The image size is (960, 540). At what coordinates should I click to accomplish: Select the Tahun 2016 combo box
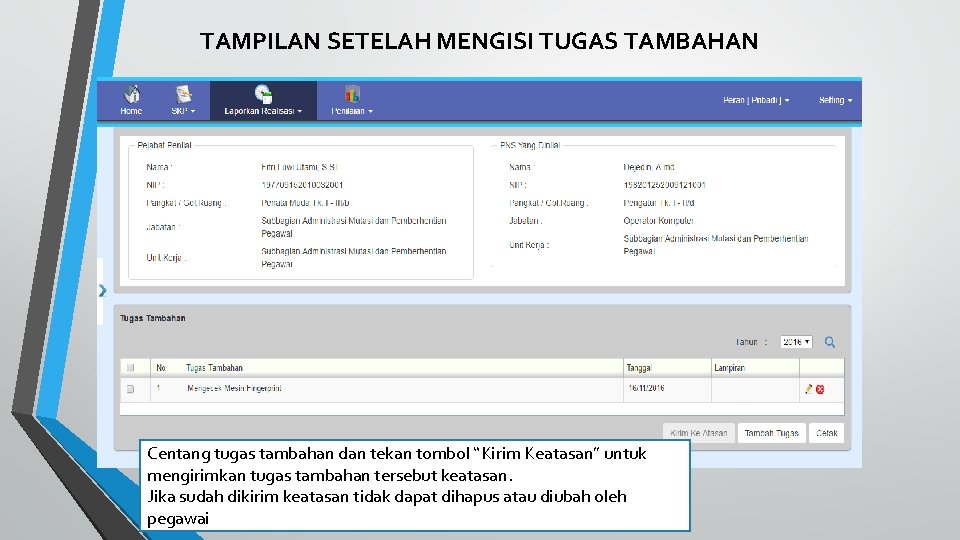coord(796,342)
